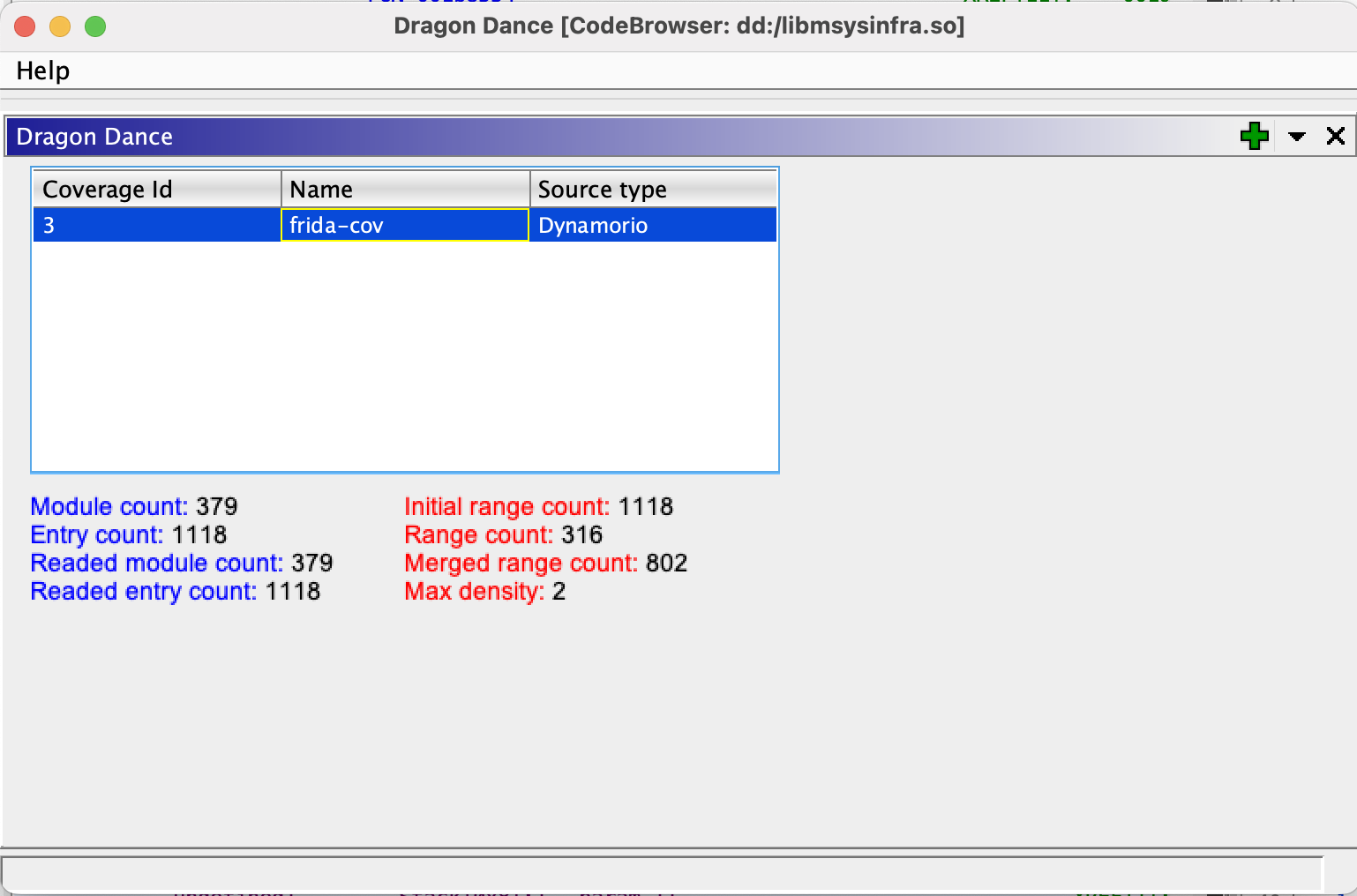Close the Dragon Dance panel with X
This screenshot has width=1357, height=896.
coord(1336,136)
